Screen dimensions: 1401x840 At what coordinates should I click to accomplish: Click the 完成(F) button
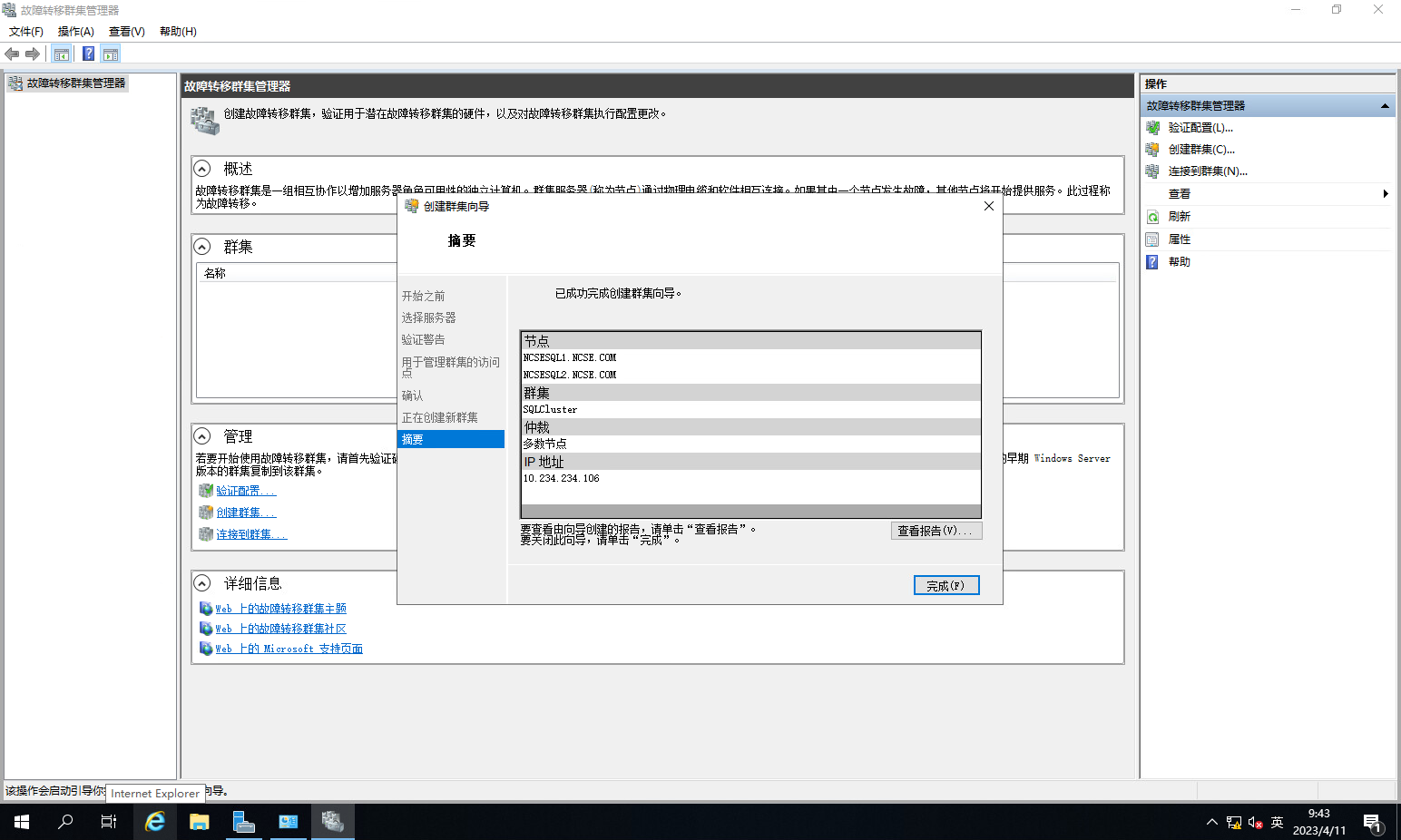coord(945,586)
